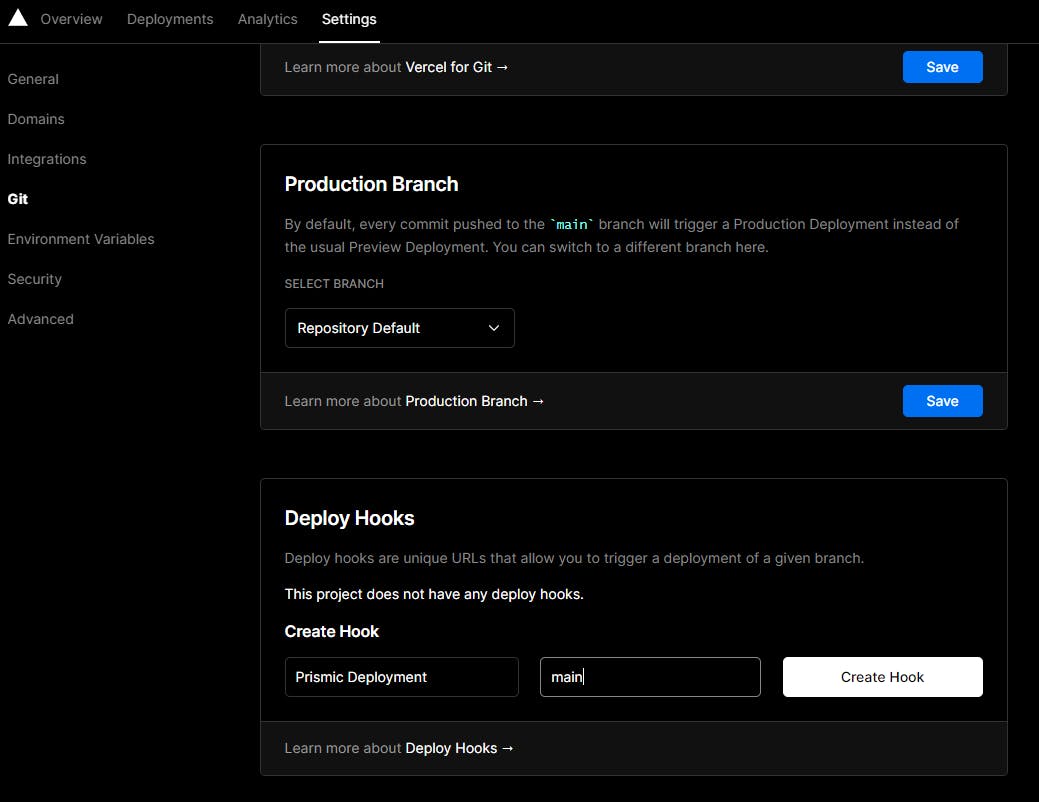Viewport: 1039px width, 802px height.
Task: Focus the Prismic Deployment hook name field
Action: click(x=402, y=677)
